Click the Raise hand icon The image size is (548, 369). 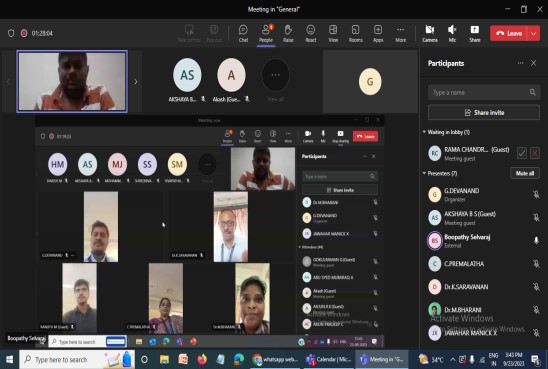click(288, 33)
